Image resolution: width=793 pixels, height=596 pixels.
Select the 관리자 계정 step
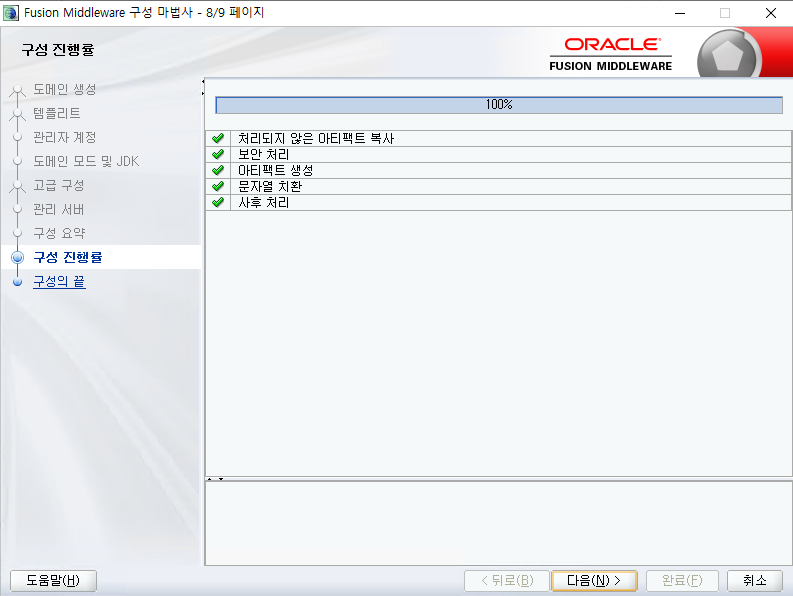[65, 137]
